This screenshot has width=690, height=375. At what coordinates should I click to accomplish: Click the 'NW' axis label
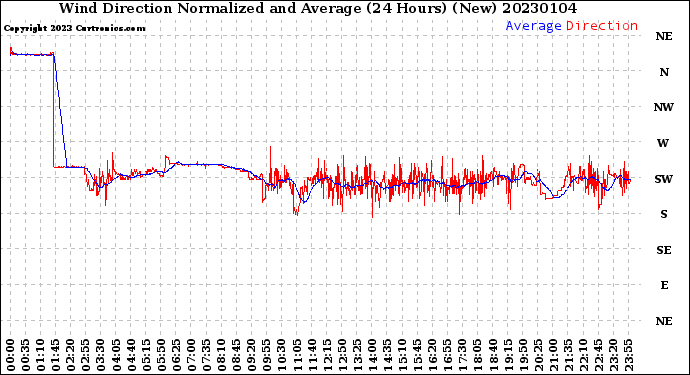[x=664, y=107]
